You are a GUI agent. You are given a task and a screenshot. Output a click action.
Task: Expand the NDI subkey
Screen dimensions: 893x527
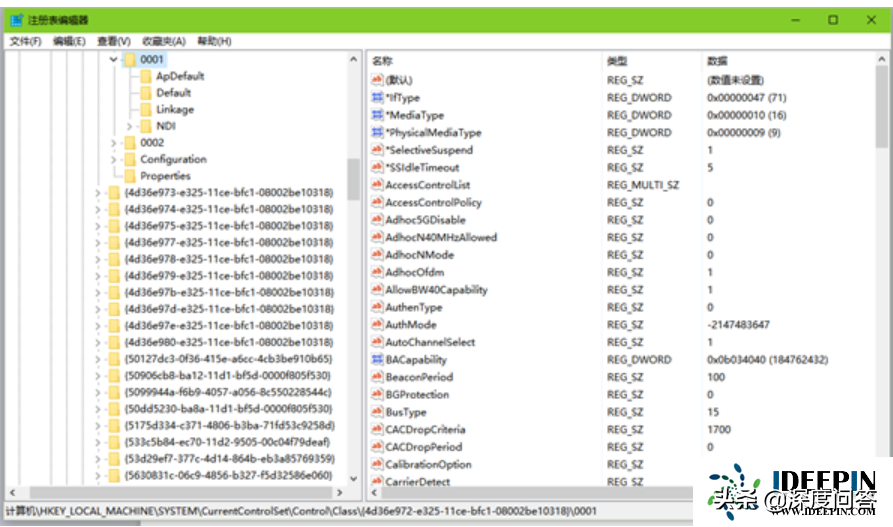tap(129, 126)
